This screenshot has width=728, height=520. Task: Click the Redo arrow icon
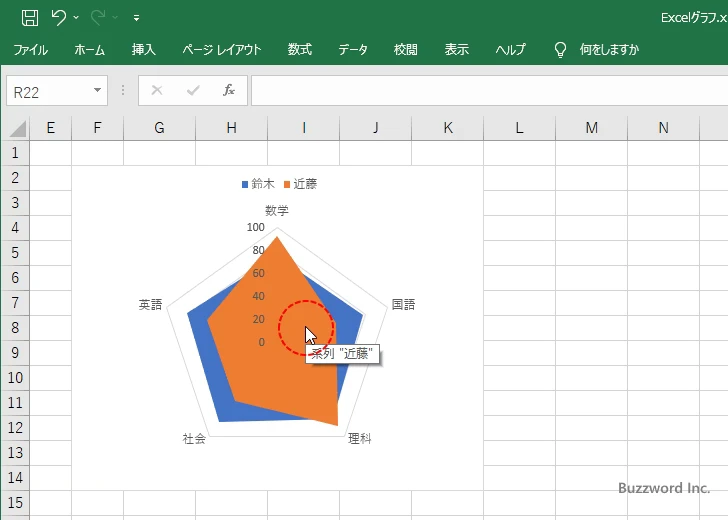(98, 18)
